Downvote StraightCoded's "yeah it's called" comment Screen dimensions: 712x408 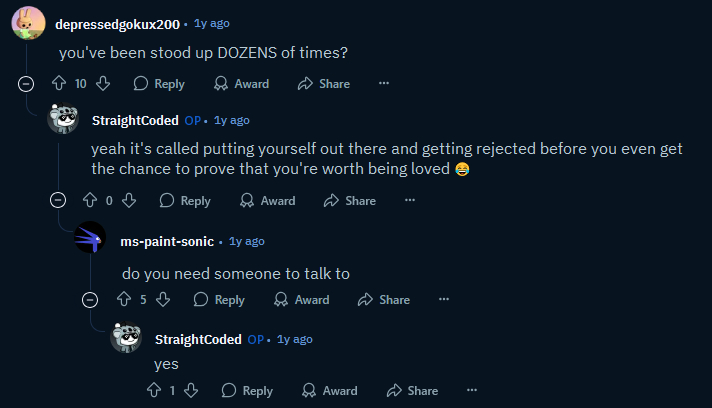pyautogui.click(x=129, y=200)
